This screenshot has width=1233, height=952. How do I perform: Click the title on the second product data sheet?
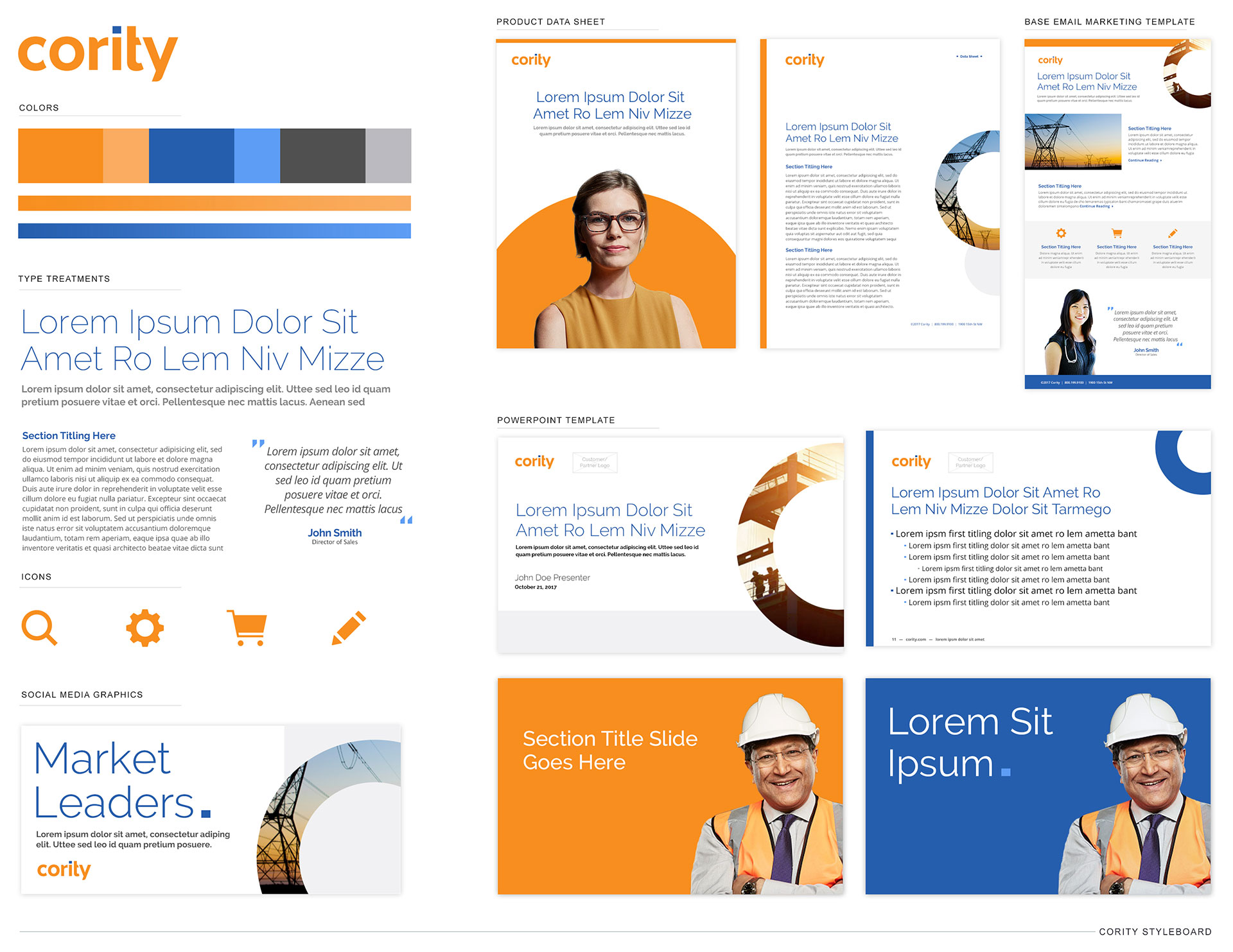click(841, 132)
